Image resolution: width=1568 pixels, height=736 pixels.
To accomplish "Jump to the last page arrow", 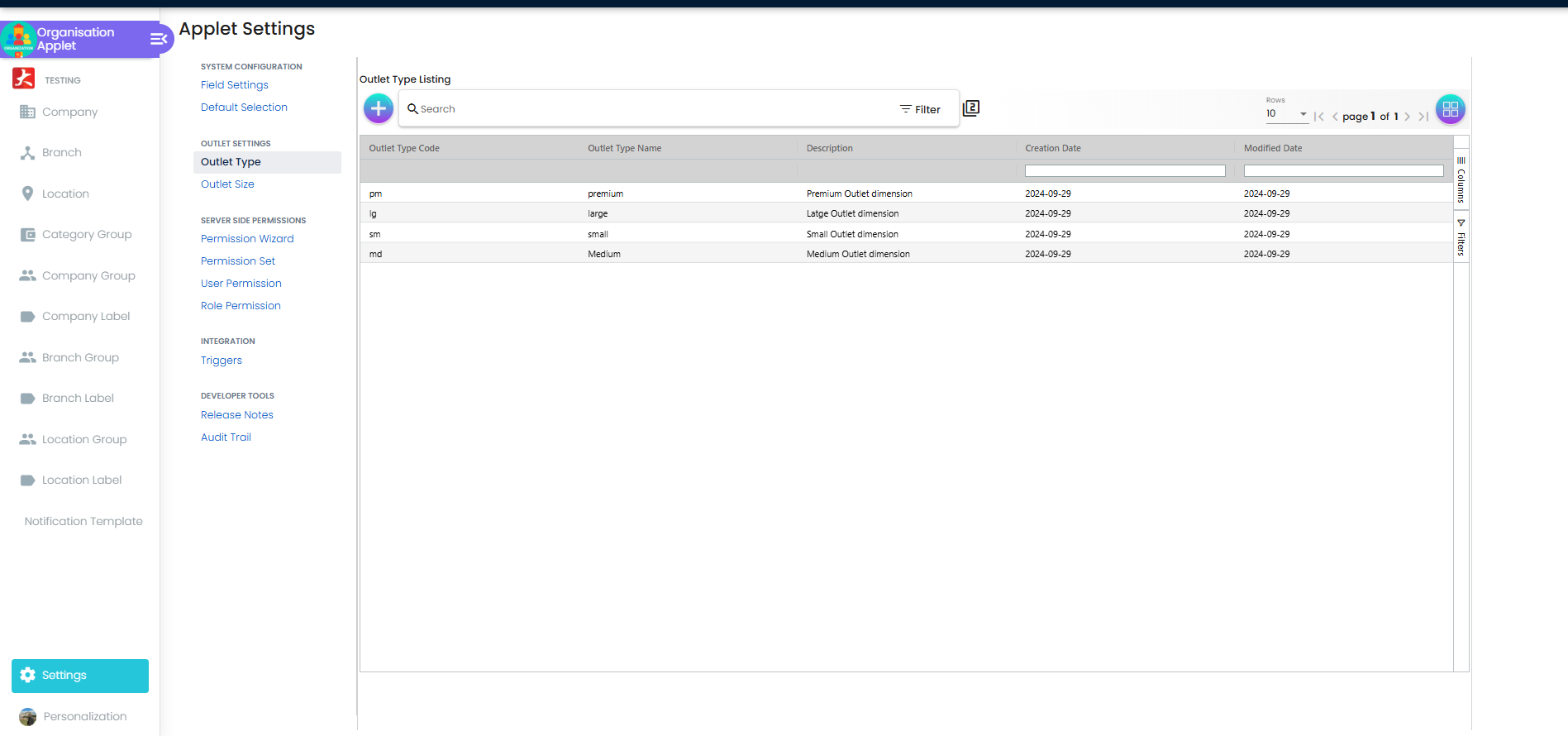I will pos(1423,117).
